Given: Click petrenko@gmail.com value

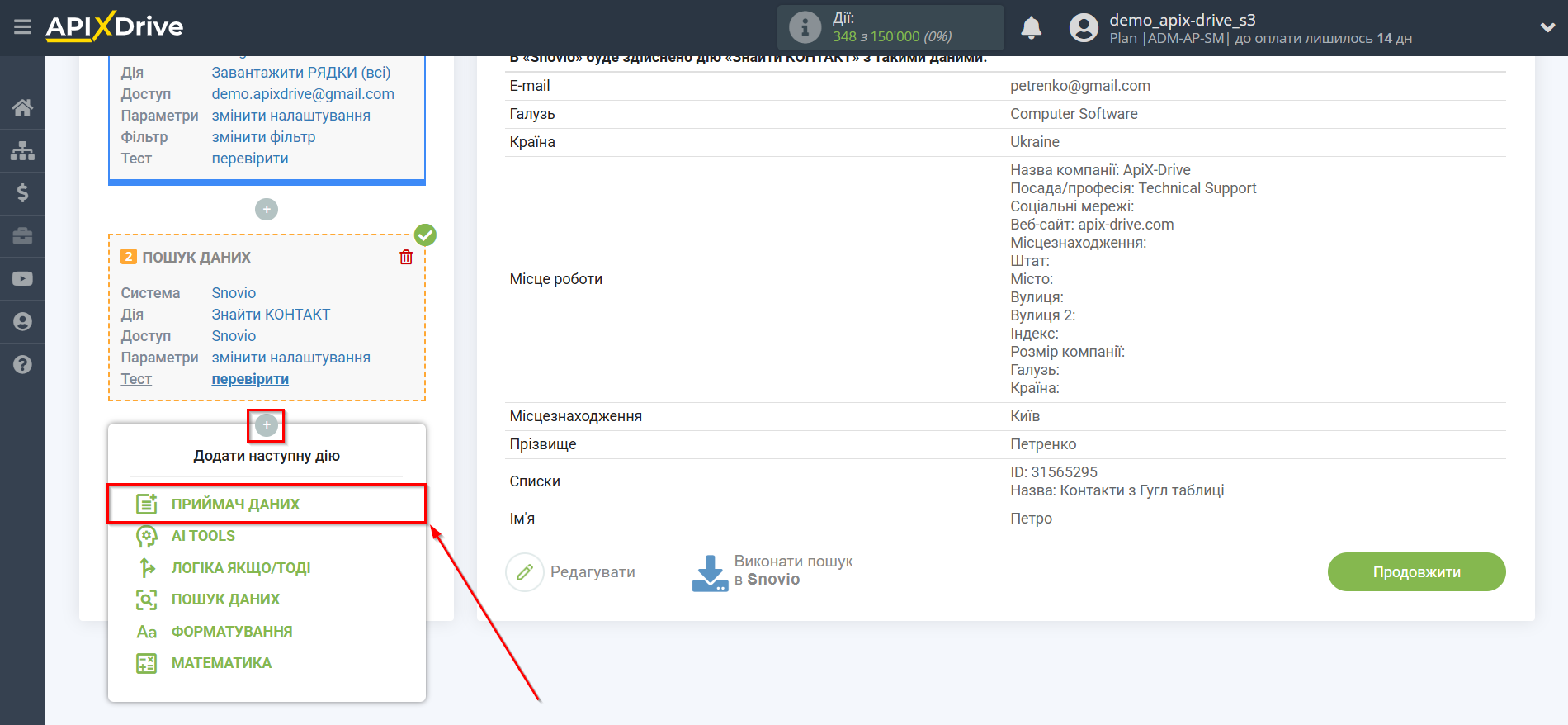Looking at the screenshot, I should (x=1080, y=86).
